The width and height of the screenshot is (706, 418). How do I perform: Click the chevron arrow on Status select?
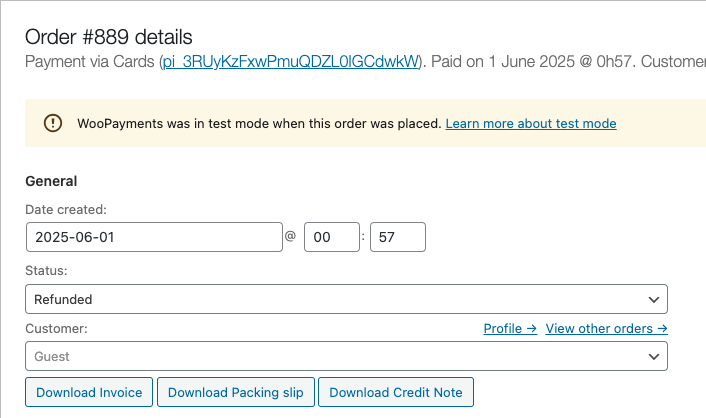pos(654,299)
